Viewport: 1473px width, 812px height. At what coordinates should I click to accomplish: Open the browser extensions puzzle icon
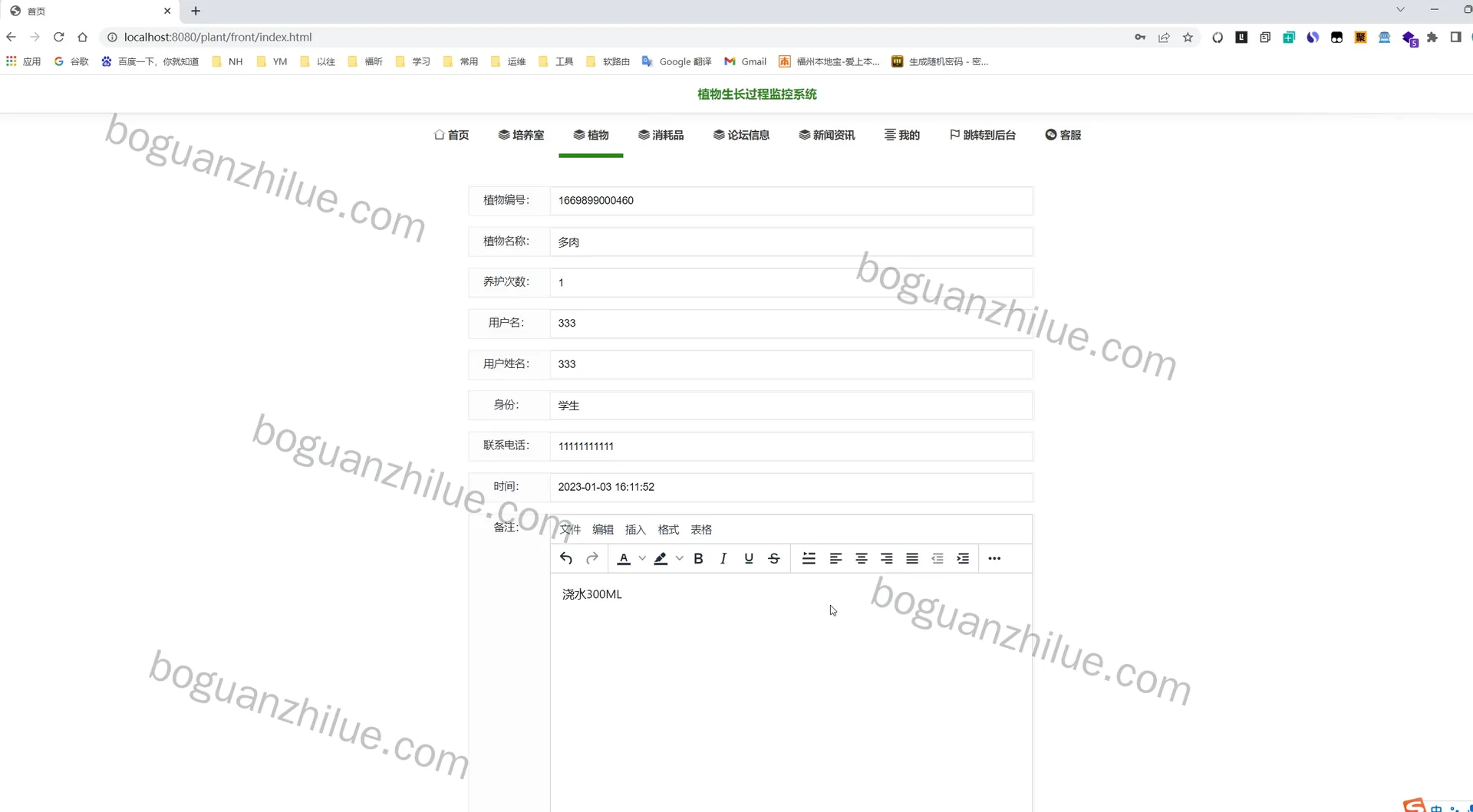(1432, 37)
